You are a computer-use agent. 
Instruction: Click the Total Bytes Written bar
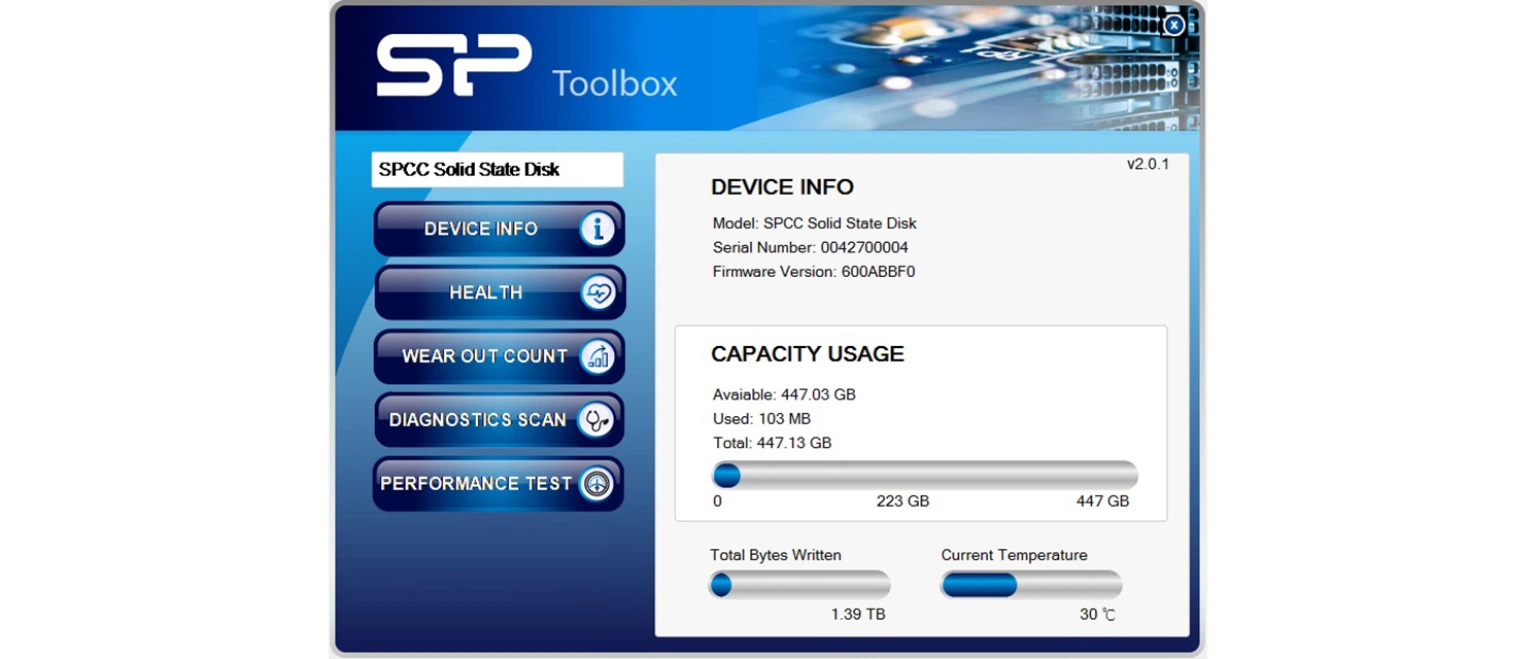tap(799, 584)
